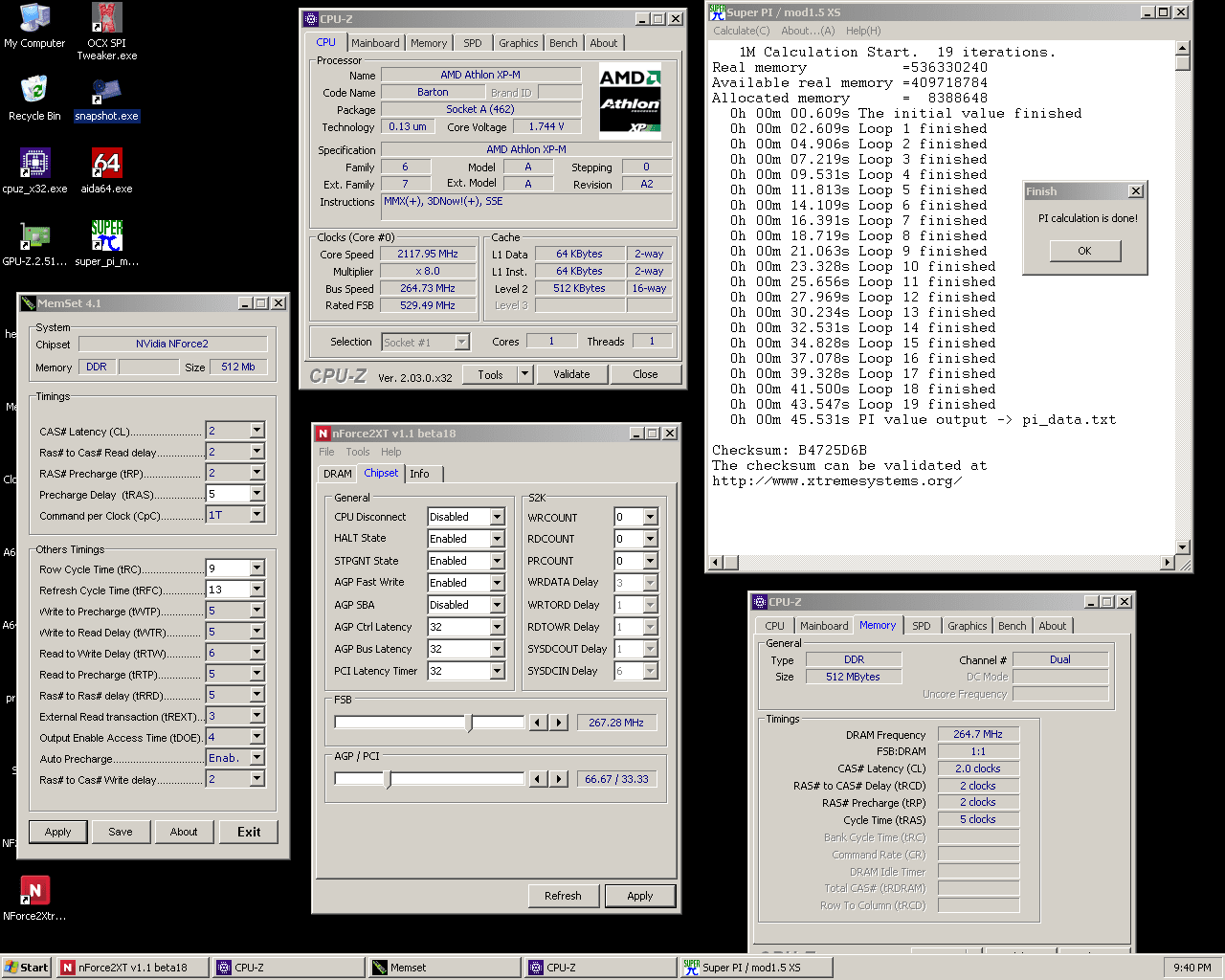Click Close button in top CPU-Z
This screenshot has width=1225, height=980.
pos(645,374)
